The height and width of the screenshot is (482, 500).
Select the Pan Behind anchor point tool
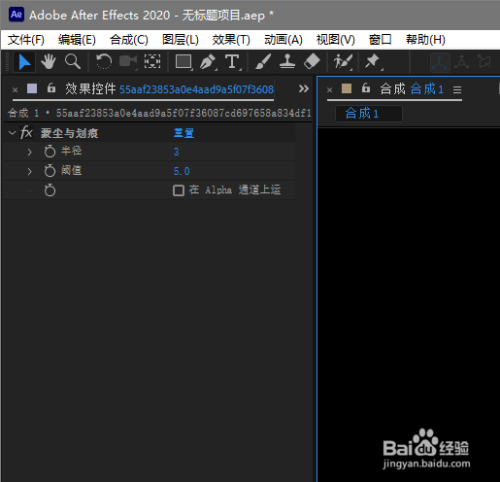click(152, 61)
